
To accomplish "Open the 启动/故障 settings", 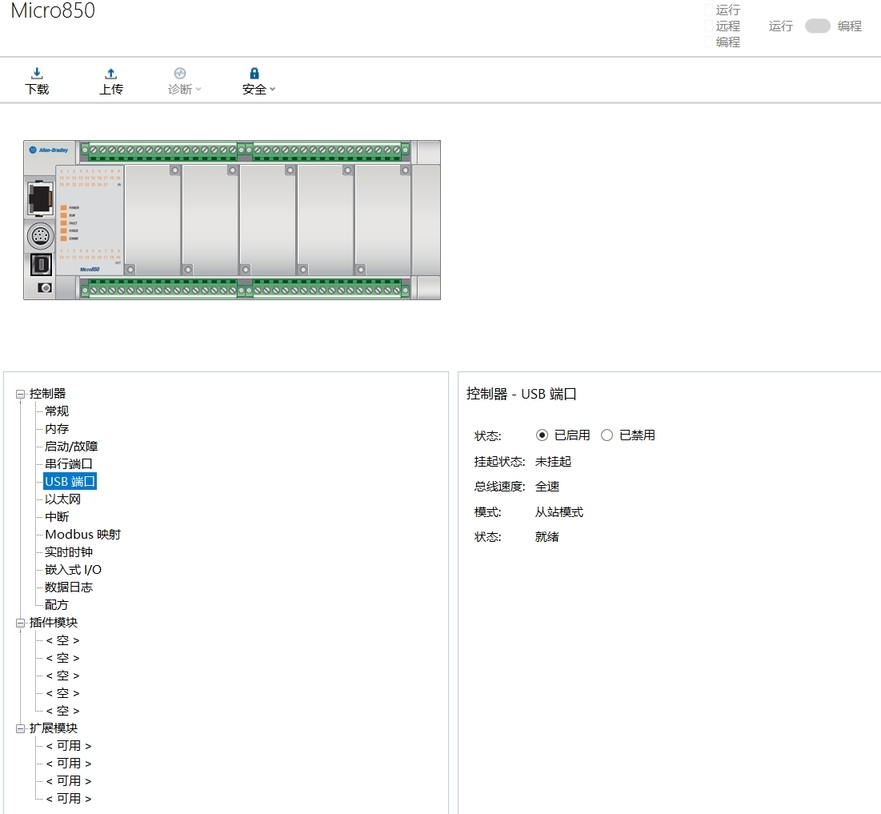I will pyautogui.click(x=71, y=447).
